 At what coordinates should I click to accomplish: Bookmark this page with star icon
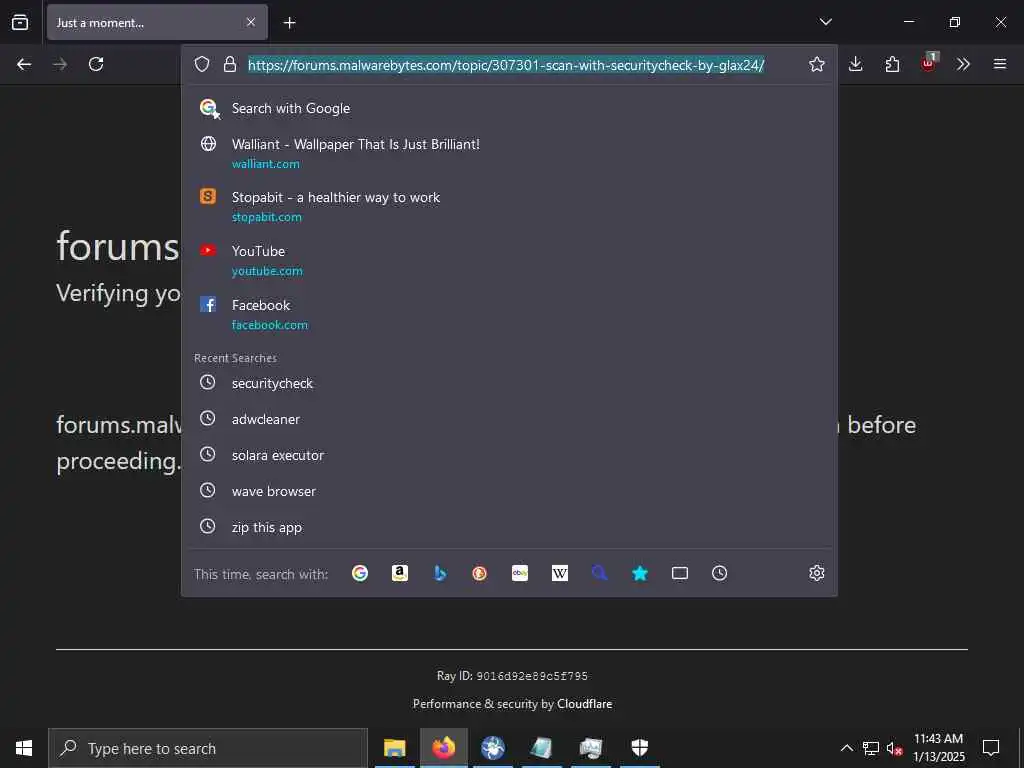(x=816, y=64)
